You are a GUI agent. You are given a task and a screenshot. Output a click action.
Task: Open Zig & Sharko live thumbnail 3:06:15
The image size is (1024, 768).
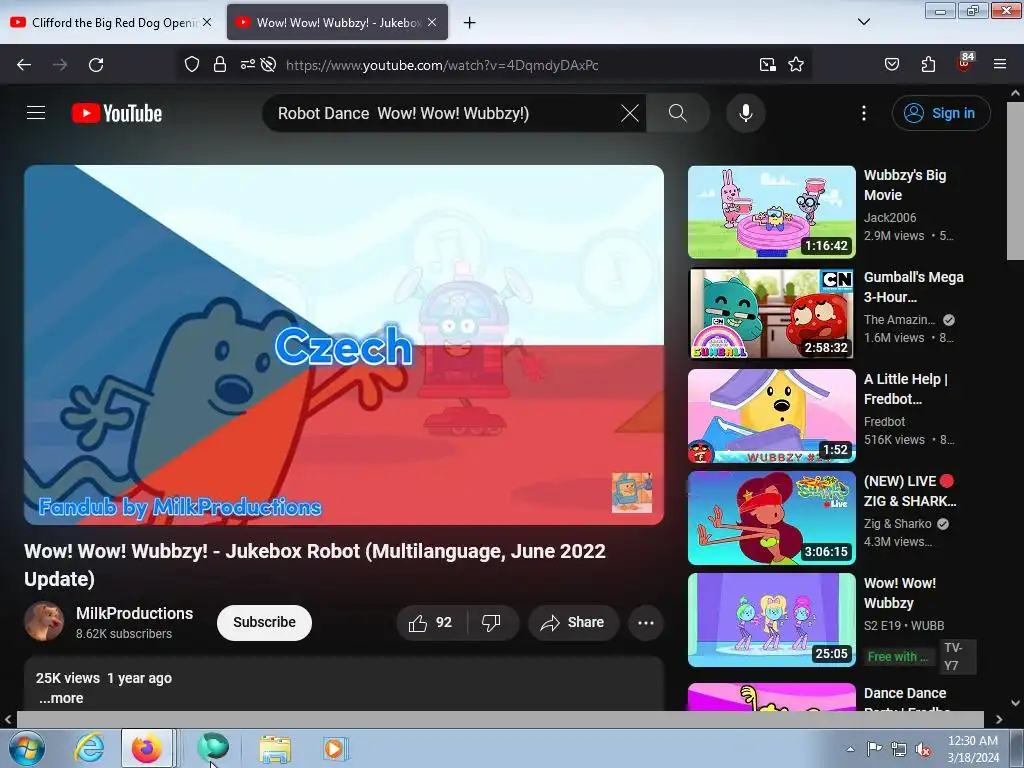click(771, 517)
